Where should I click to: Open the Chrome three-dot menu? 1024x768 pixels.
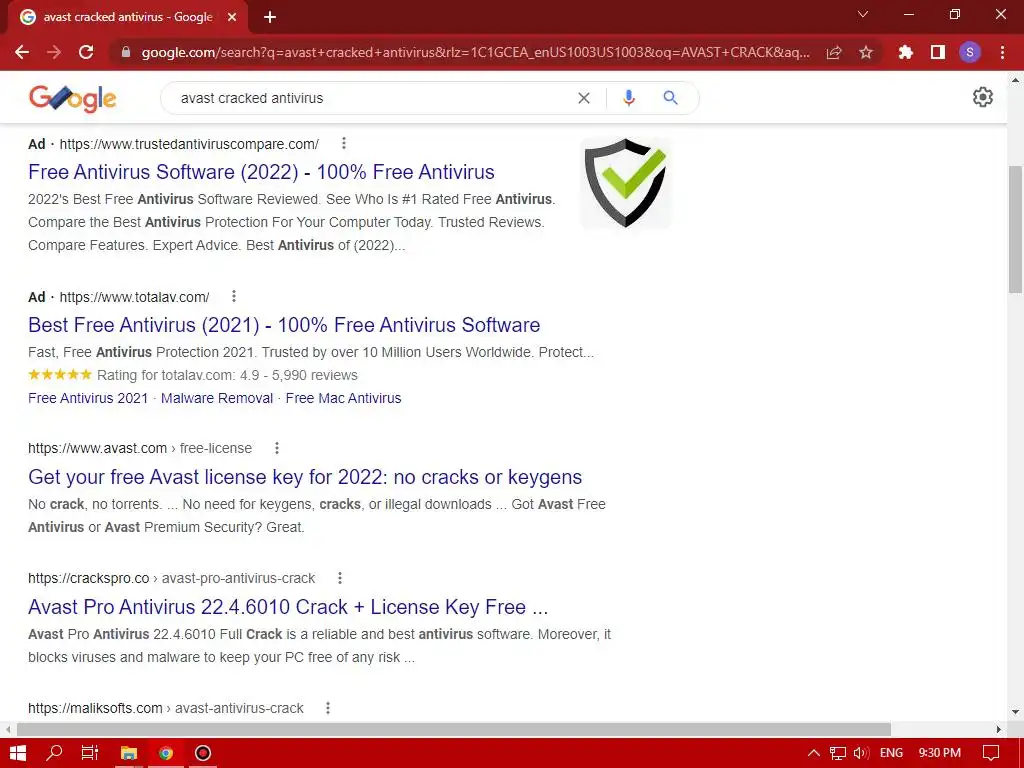pyautogui.click(x=1002, y=52)
